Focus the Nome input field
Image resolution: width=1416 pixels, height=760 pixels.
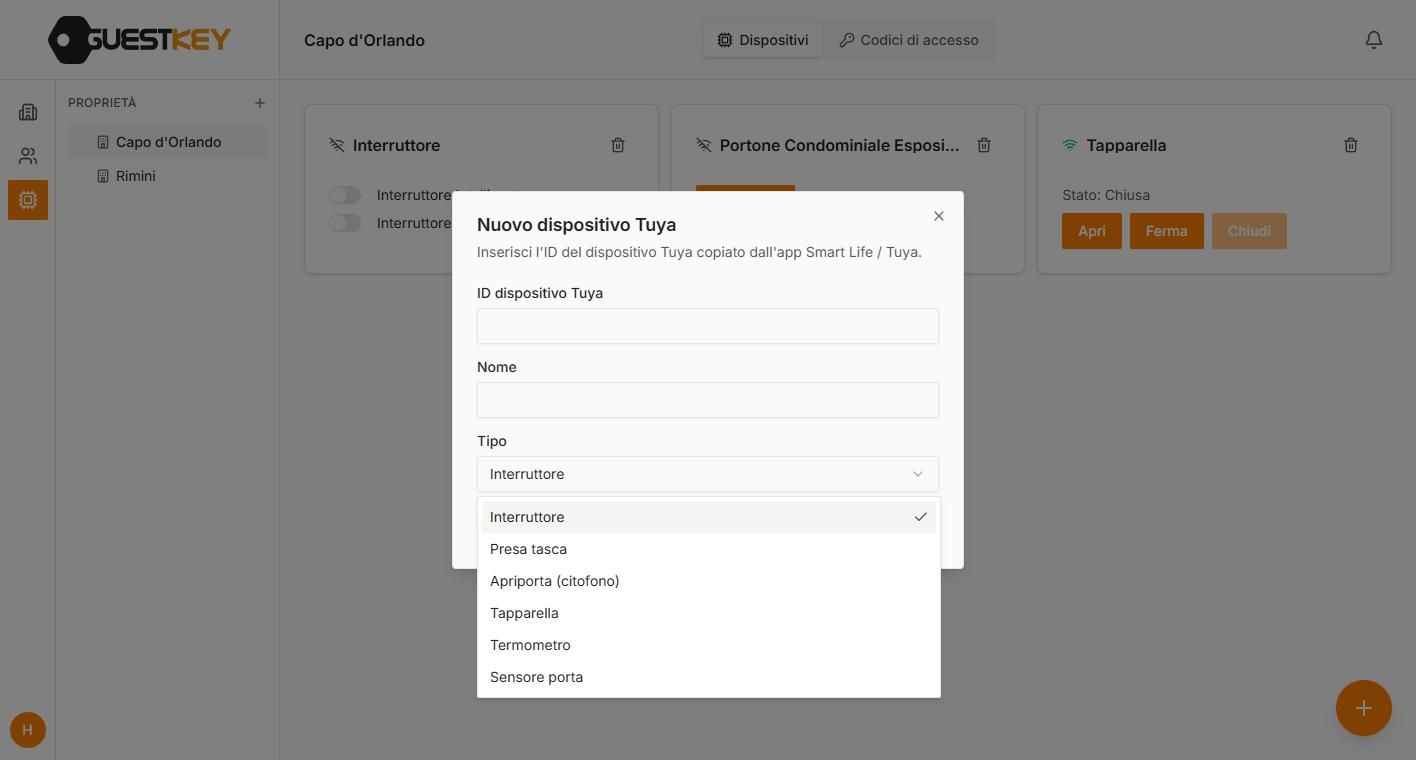(708, 400)
